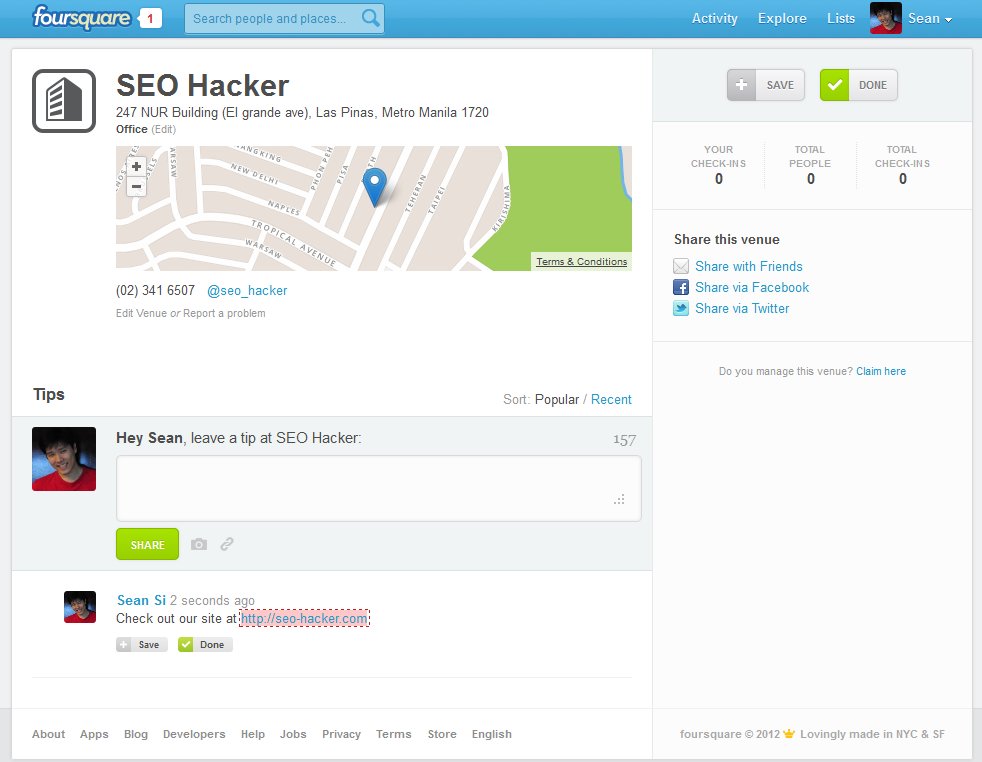Click the search magnifier icon

click(x=370, y=18)
